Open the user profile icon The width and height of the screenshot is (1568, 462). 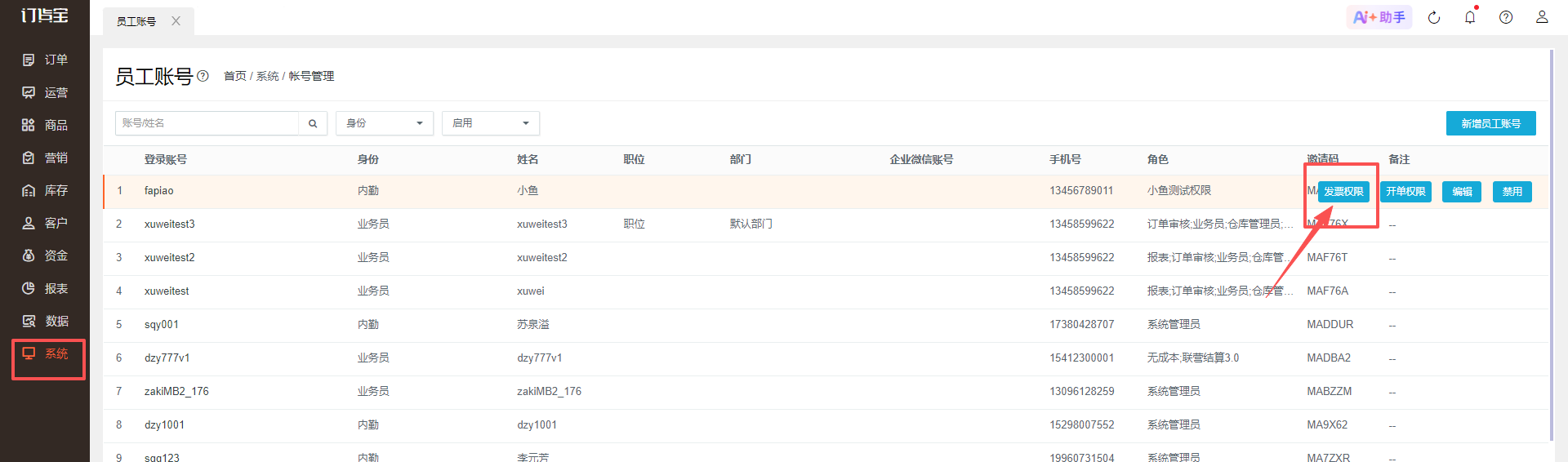1542,17
